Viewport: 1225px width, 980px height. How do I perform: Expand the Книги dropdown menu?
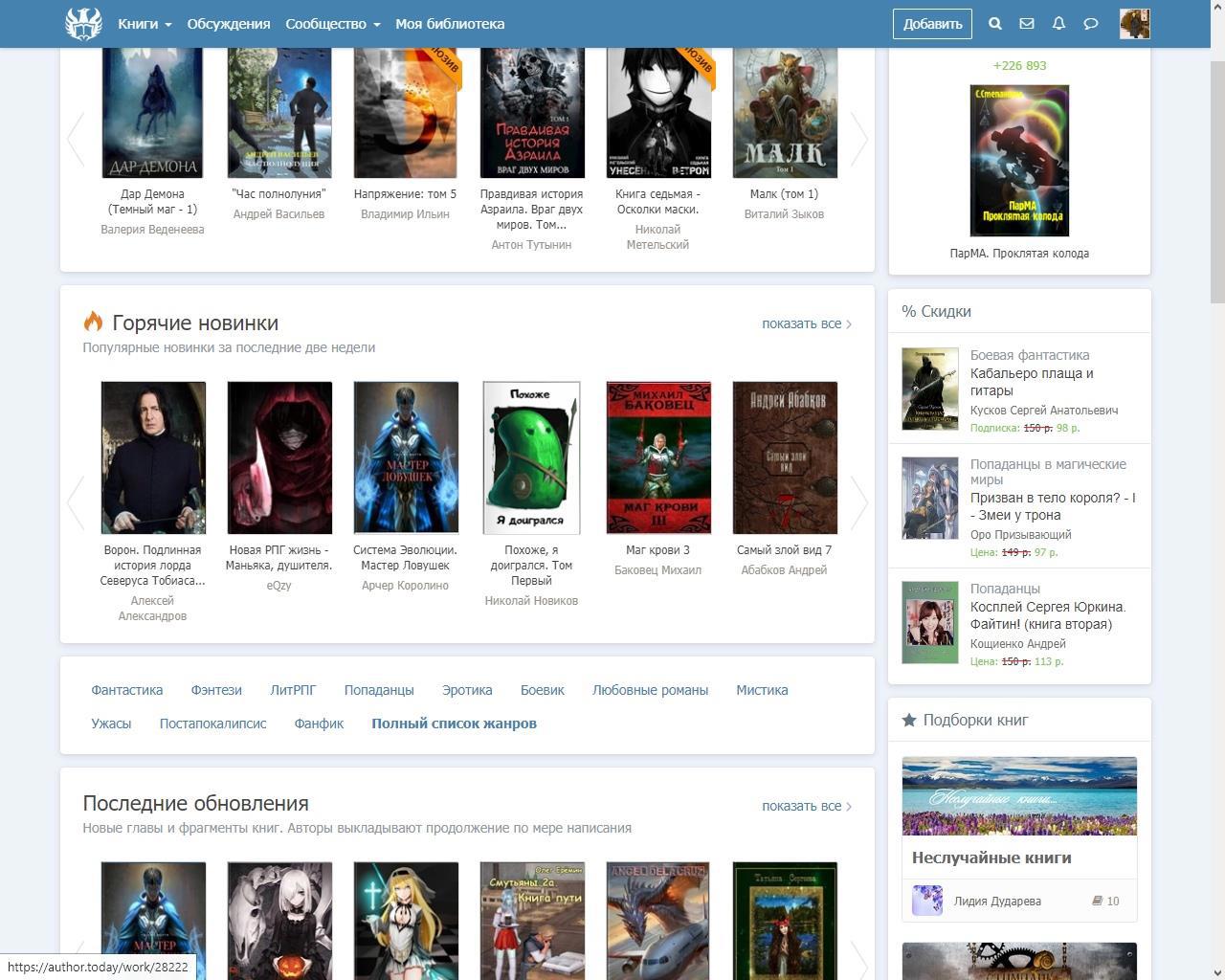point(145,24)
